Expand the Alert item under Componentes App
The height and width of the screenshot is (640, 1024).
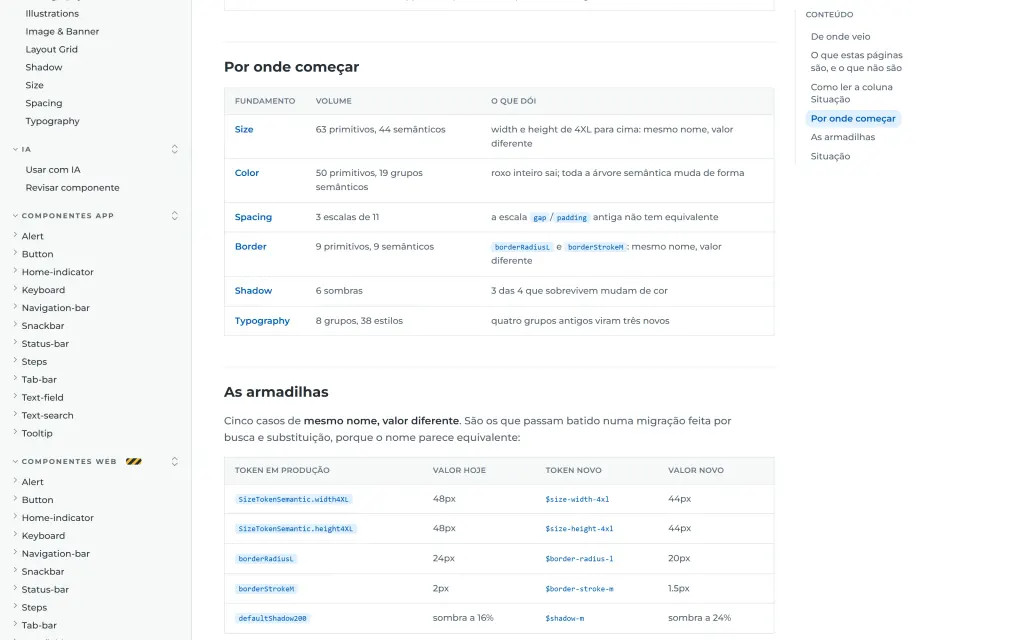[15, 235]
